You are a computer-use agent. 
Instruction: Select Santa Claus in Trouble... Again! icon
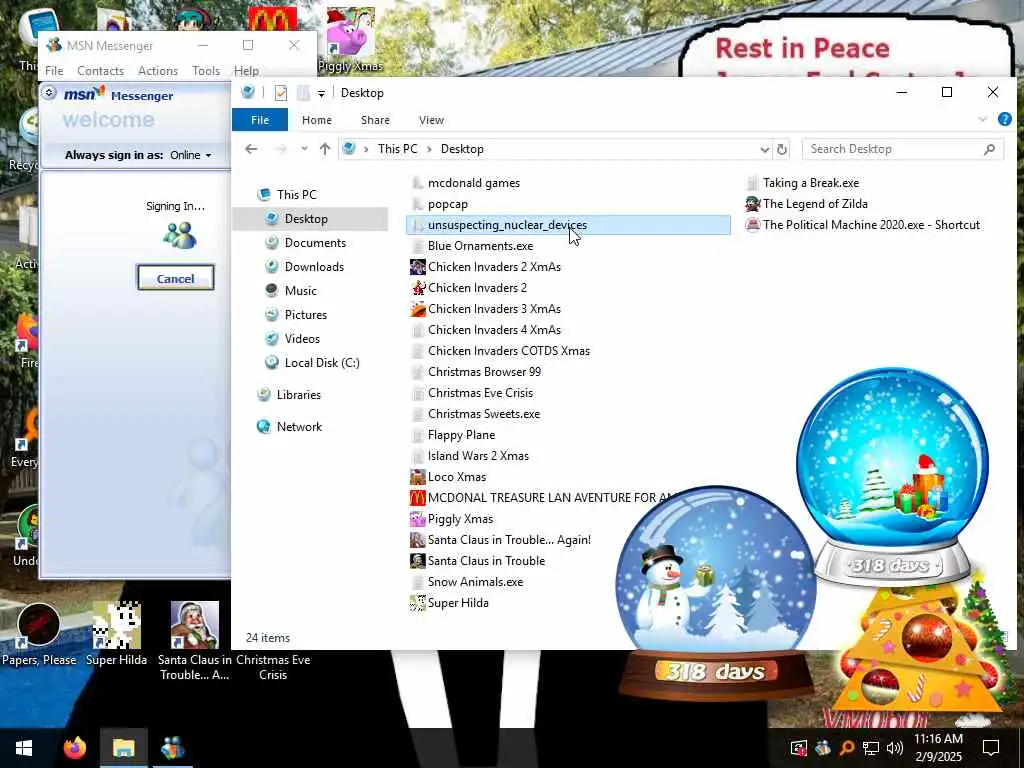click(x=417, y=539)
